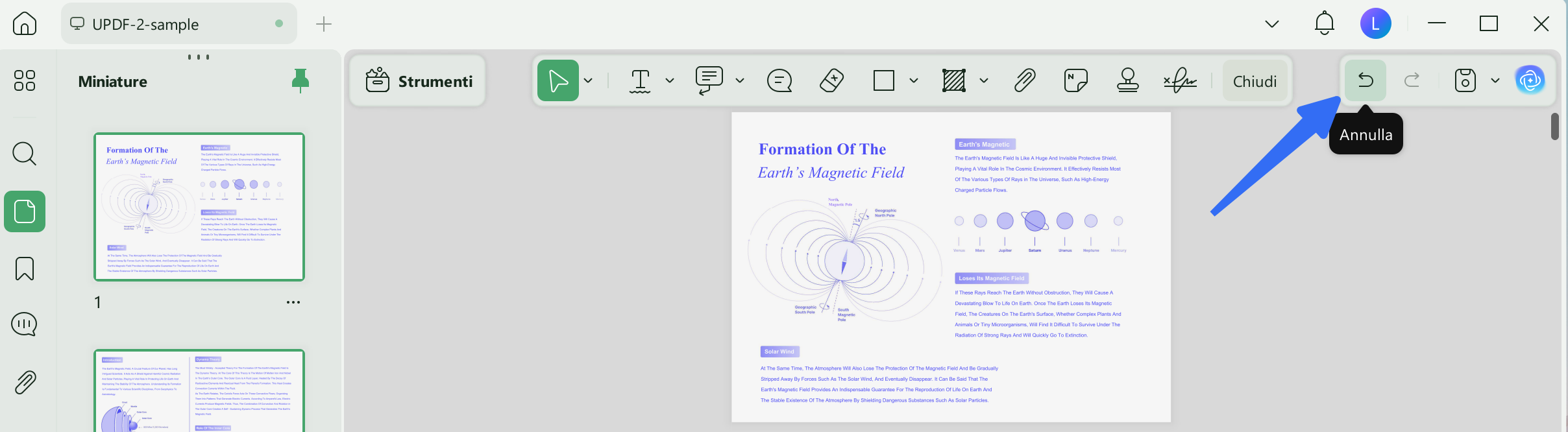
Task: Expand the rectangle shape dropdown arrow
Action: (x=914, y=81)
